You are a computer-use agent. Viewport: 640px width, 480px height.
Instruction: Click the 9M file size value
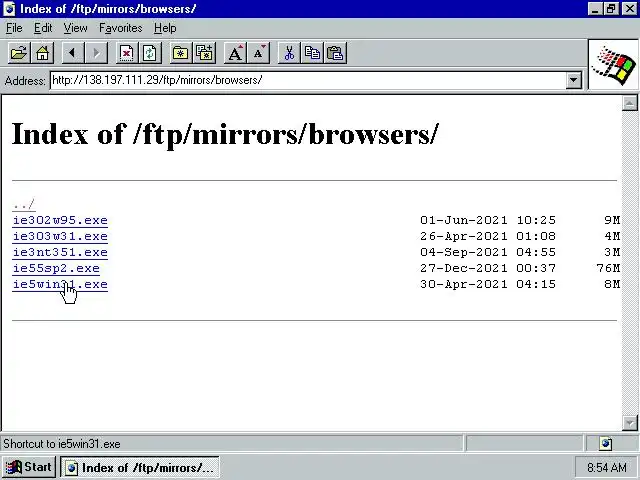pos(612,220)
